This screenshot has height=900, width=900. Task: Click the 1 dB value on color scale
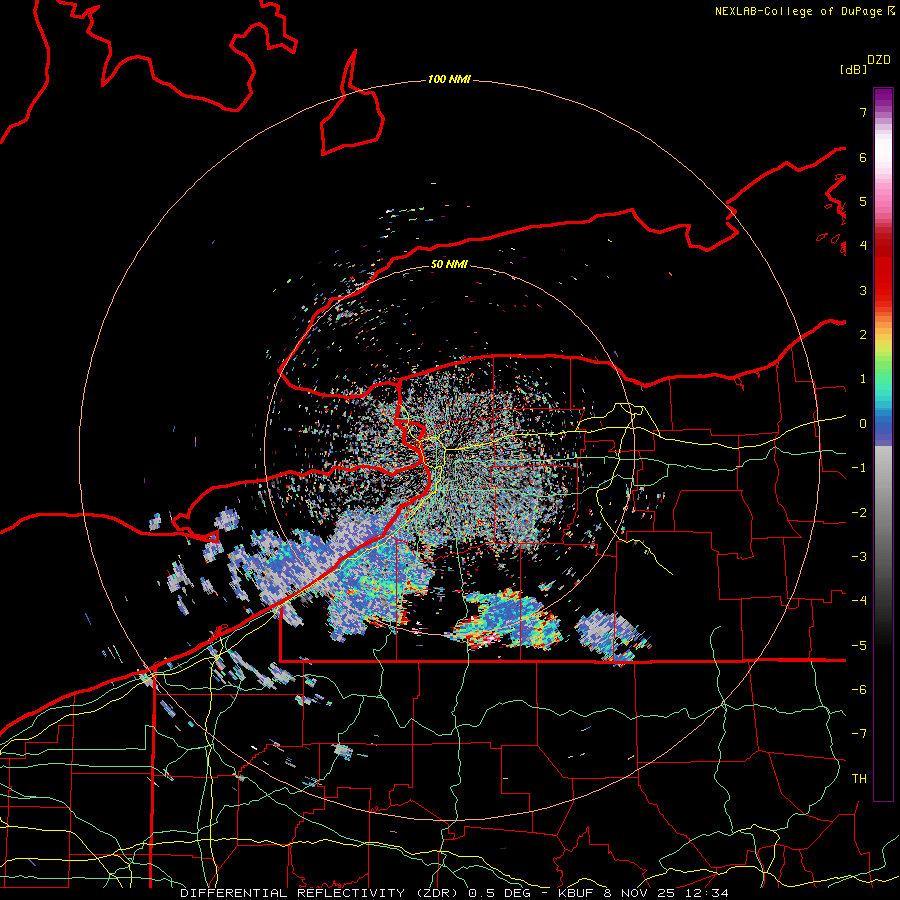[863, 379]
